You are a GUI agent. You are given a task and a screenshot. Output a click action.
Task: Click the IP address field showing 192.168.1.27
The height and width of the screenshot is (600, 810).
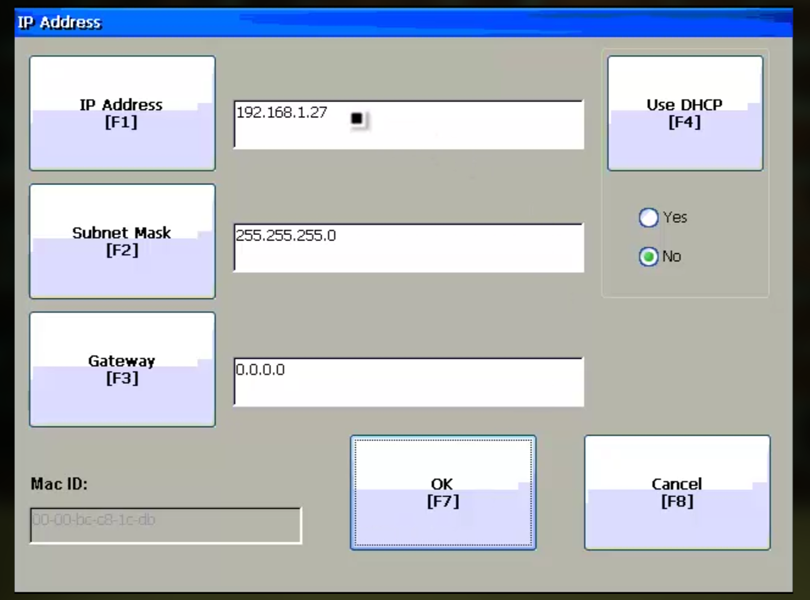click(409, 125)
